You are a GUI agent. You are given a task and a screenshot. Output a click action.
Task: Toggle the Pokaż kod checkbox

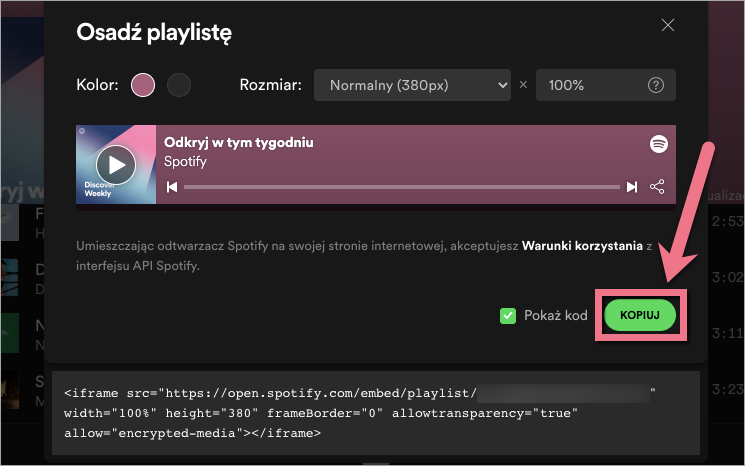[x=508, y=316]
